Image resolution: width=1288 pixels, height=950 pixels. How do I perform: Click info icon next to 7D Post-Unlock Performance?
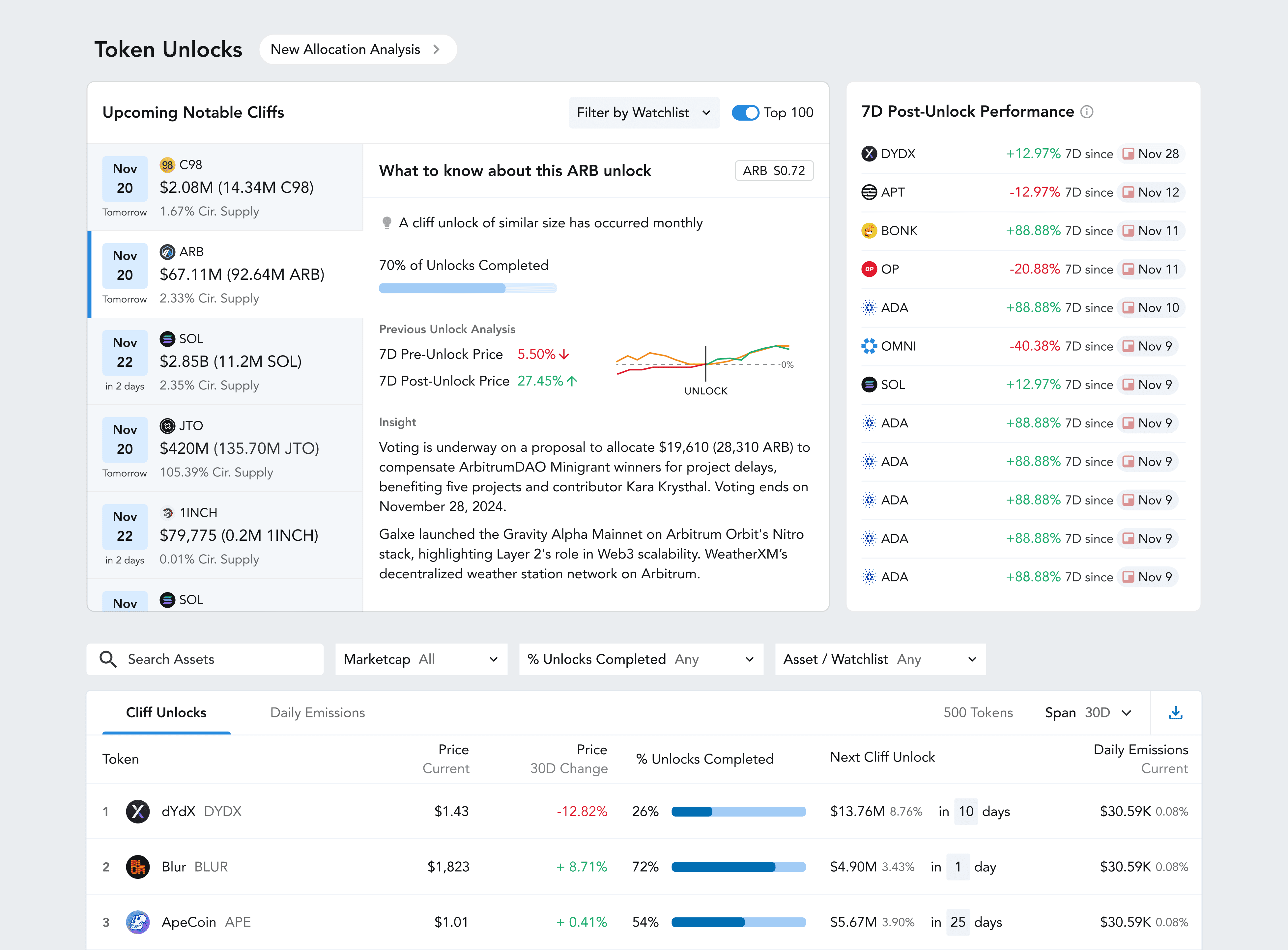[x=1086, y=112]
